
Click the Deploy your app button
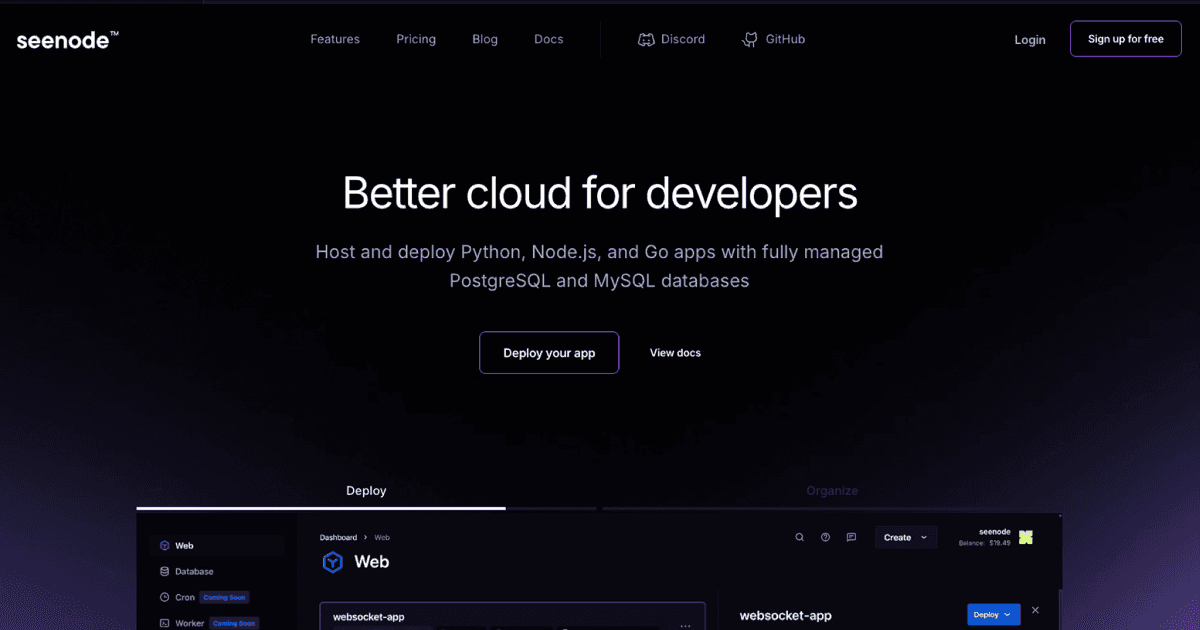pos(549,353)
